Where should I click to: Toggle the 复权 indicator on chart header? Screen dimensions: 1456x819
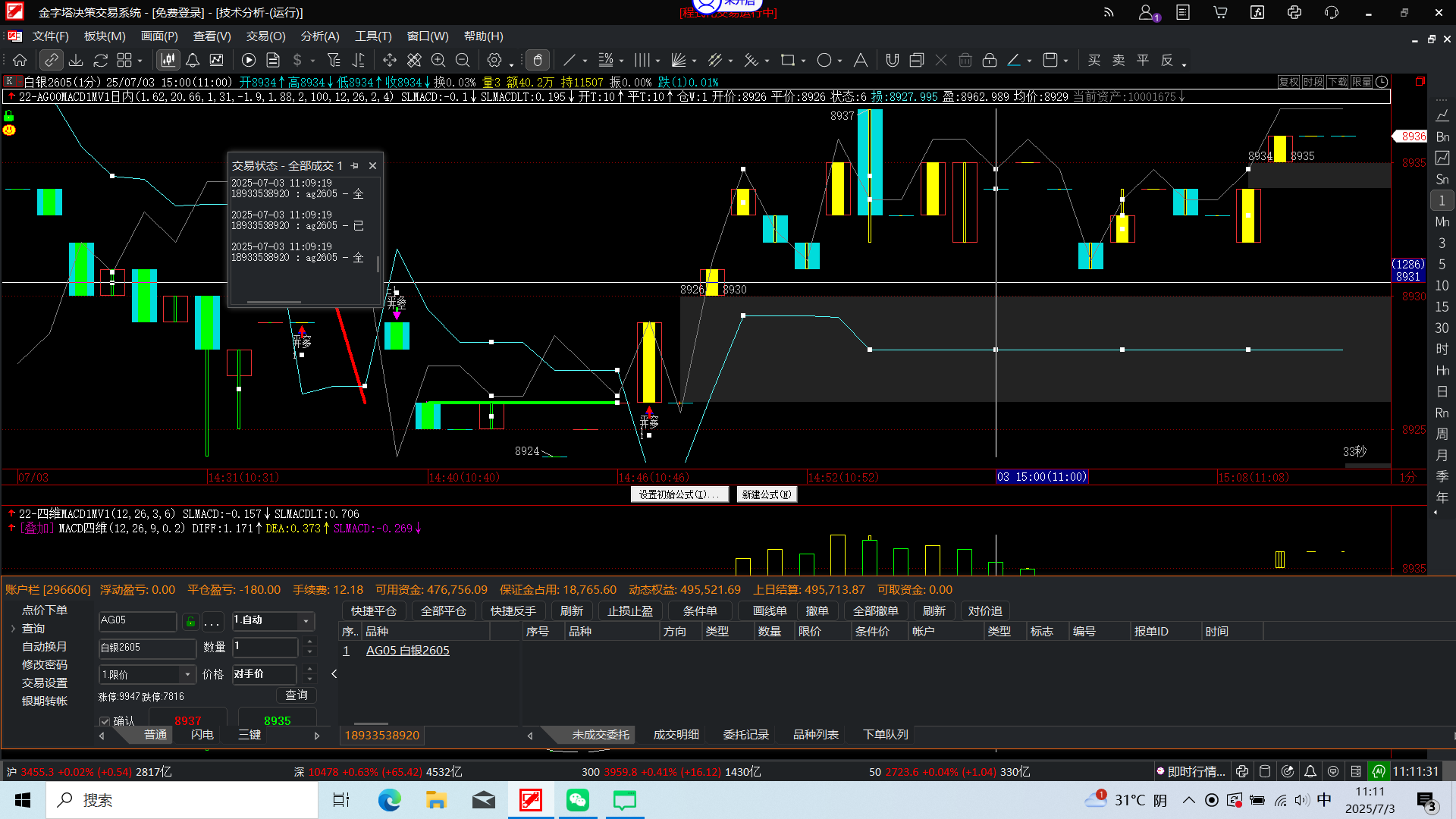[x=1288, y=82]
